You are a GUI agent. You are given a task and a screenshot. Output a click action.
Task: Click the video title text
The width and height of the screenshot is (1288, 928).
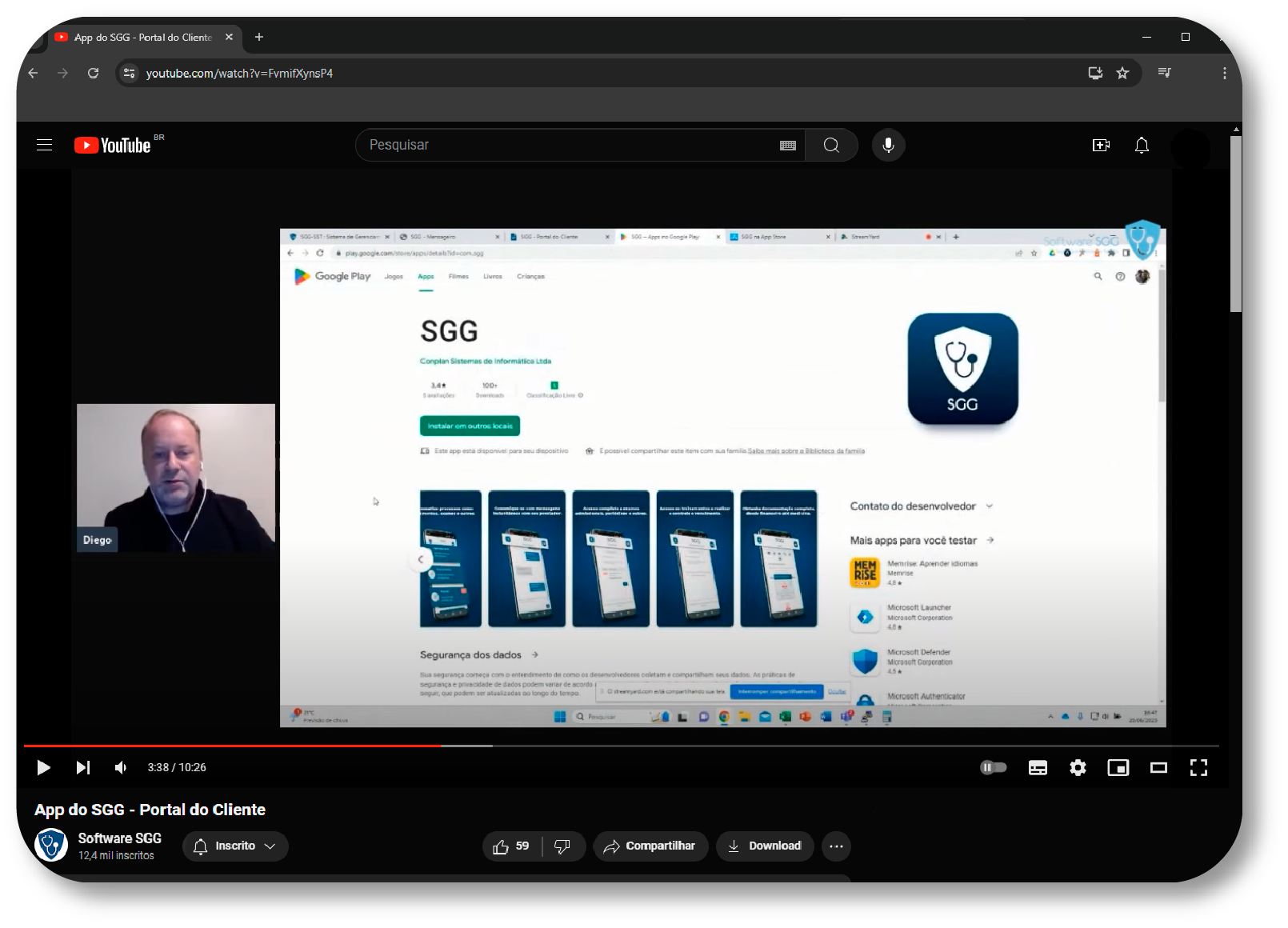[150, 810]
